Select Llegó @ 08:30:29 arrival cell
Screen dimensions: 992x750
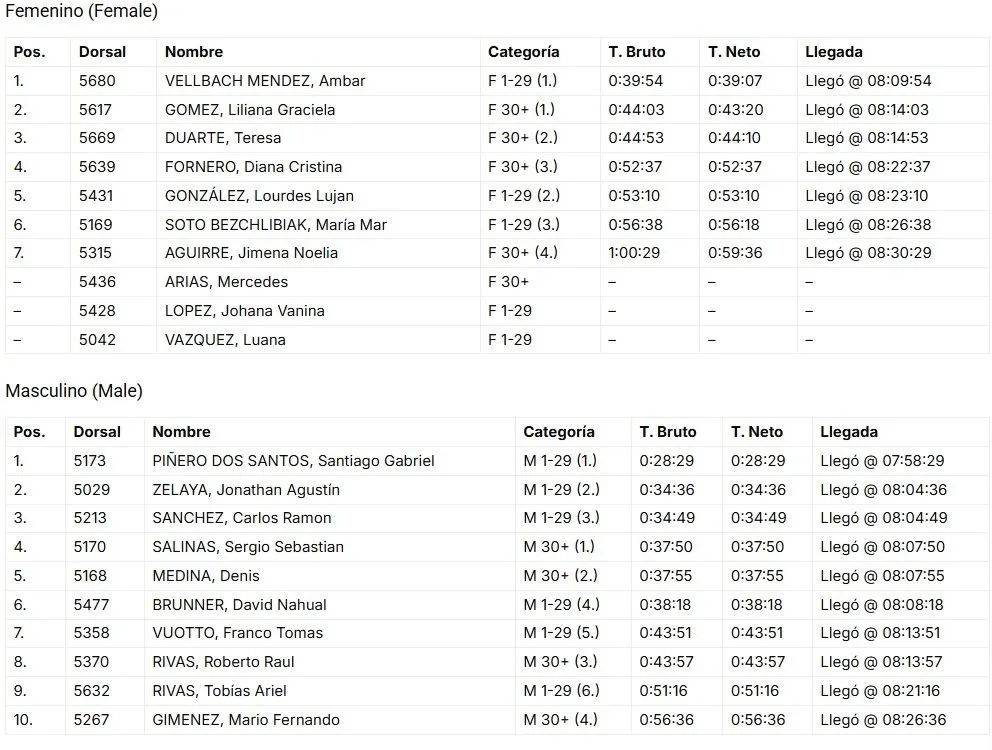[x=868, y=253]
